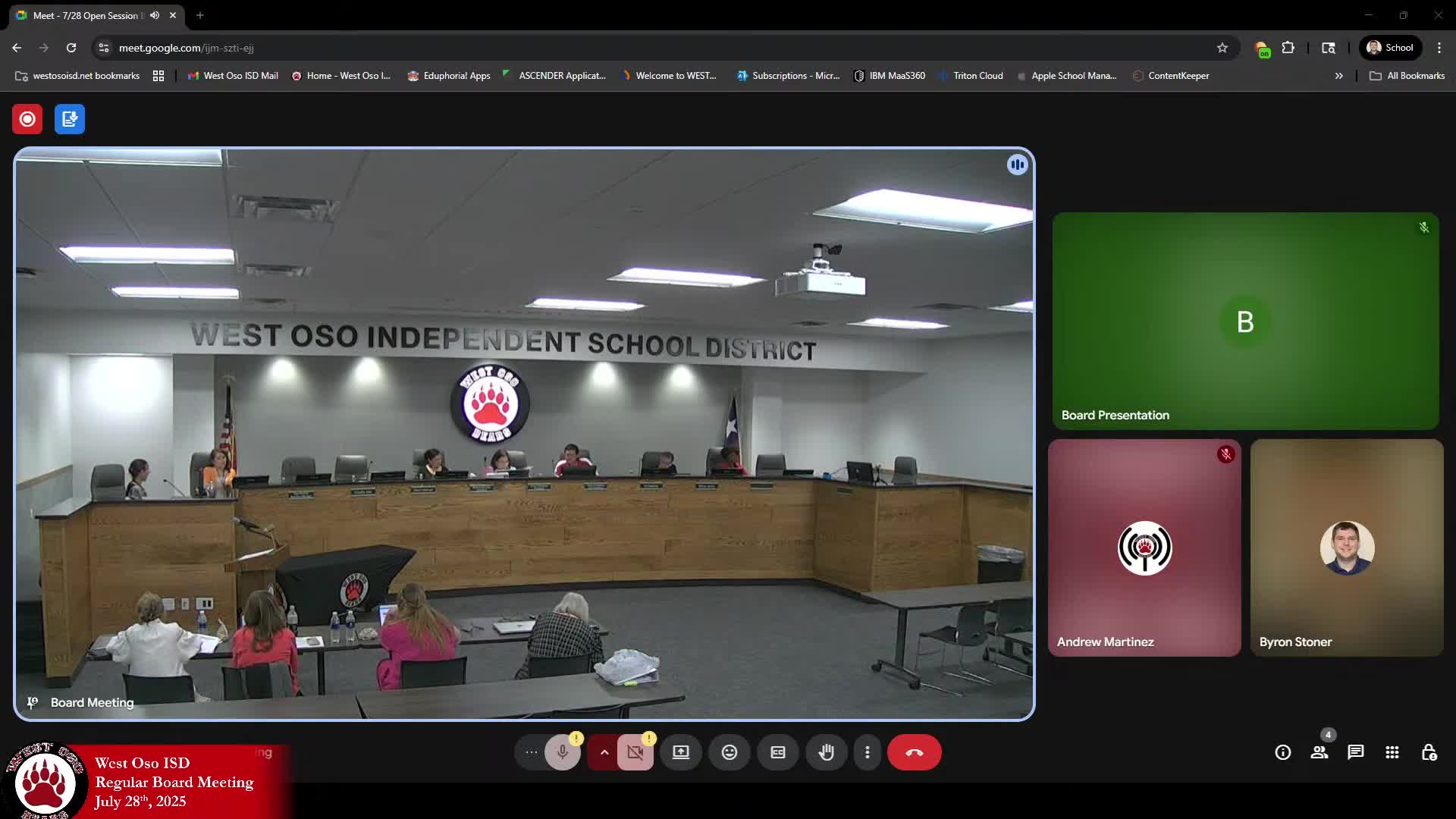
Task: Mute the tab via speaker icon
Action: click(x=155, y=15)
